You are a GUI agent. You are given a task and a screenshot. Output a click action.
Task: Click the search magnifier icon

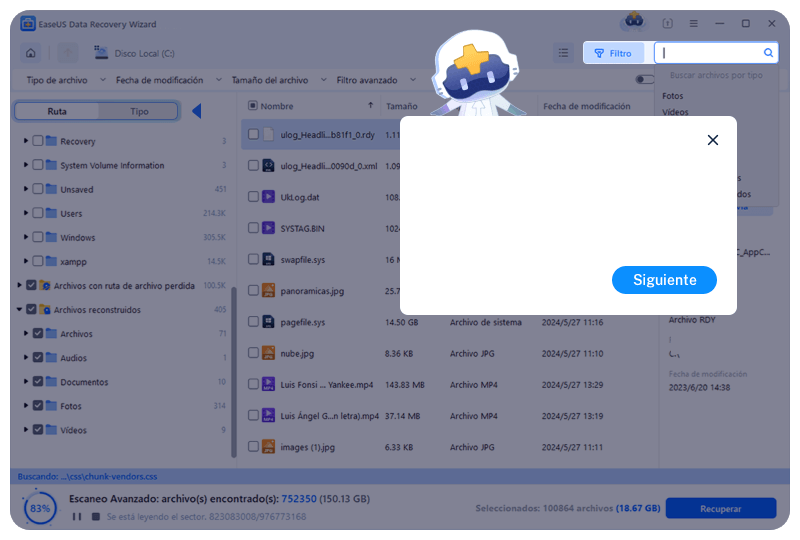click(x=768, y=53)
